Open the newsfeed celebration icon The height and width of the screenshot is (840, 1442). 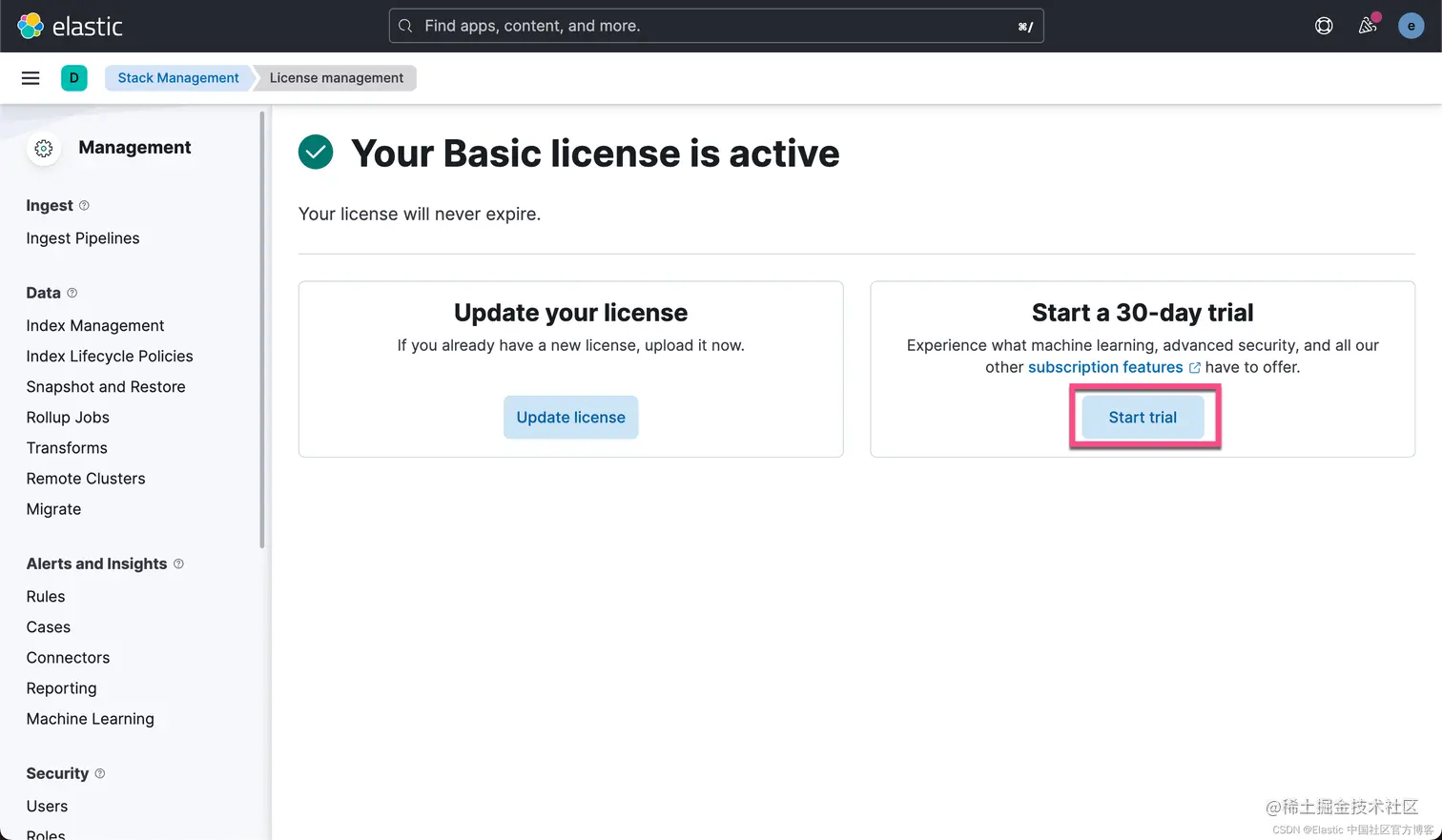1368,26
